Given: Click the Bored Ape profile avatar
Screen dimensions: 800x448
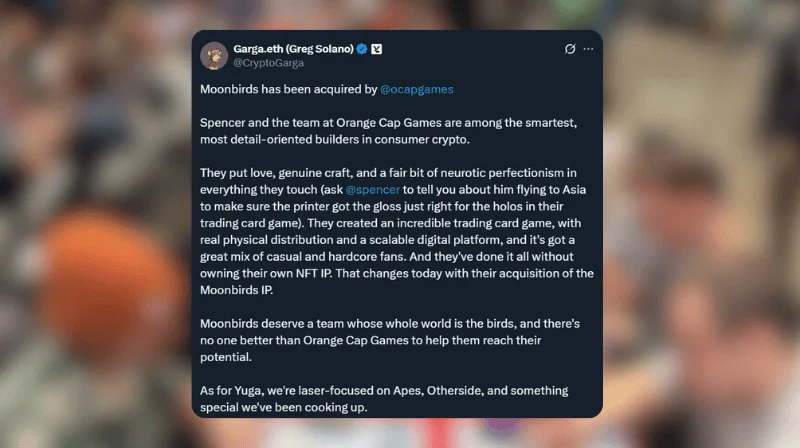Looking at the screenshot, I should click(x=213, y=55).
